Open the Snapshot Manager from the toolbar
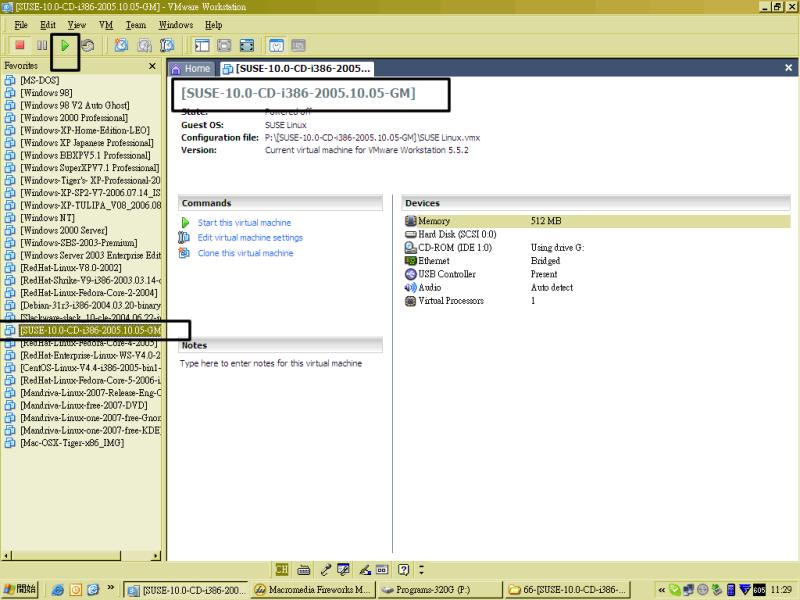The image size is (800, 600). click(167, 45)
